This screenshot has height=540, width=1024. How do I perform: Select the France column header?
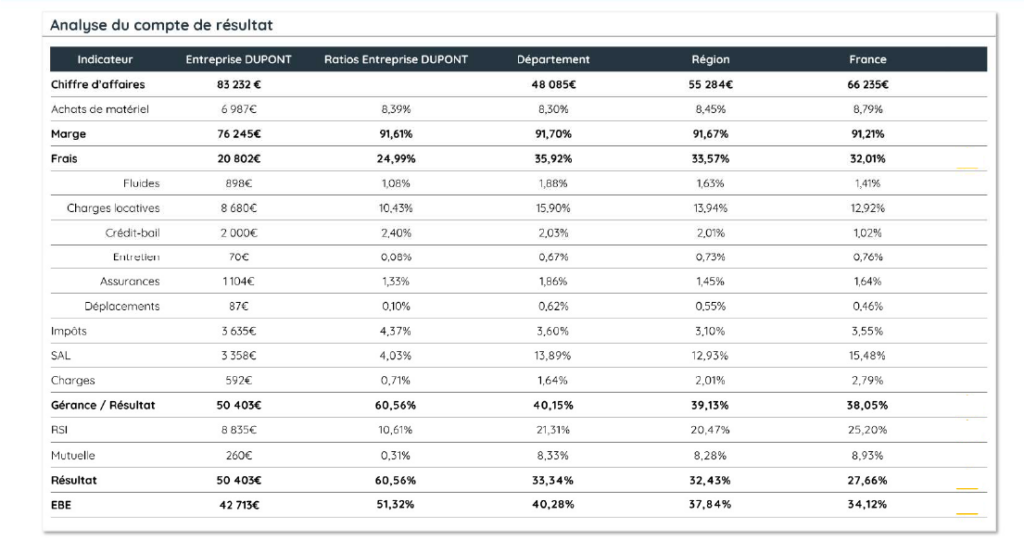(x=867, y=59)
